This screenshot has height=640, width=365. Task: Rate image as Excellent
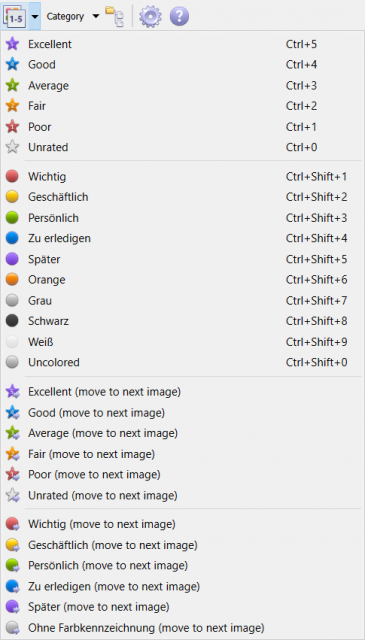pos(182,44)
